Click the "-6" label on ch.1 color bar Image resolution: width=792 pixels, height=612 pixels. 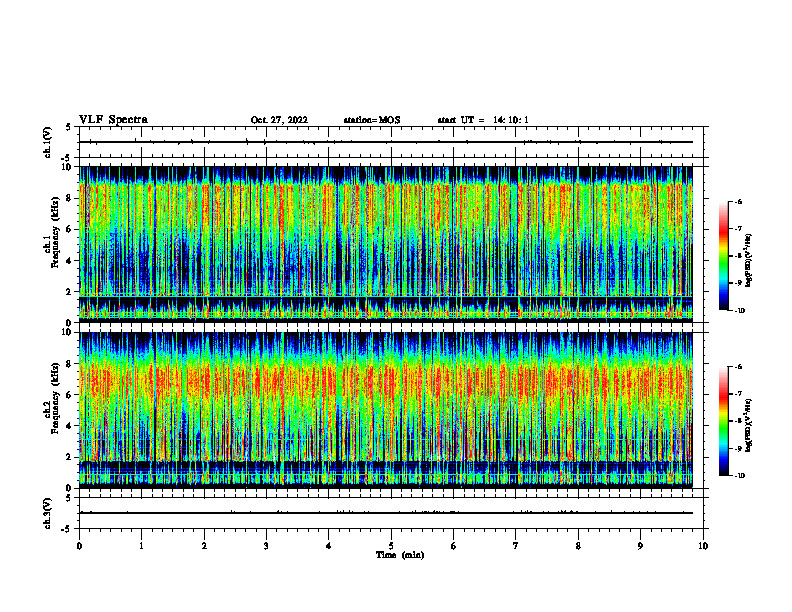pyautogui.click(x=738, y=202)
